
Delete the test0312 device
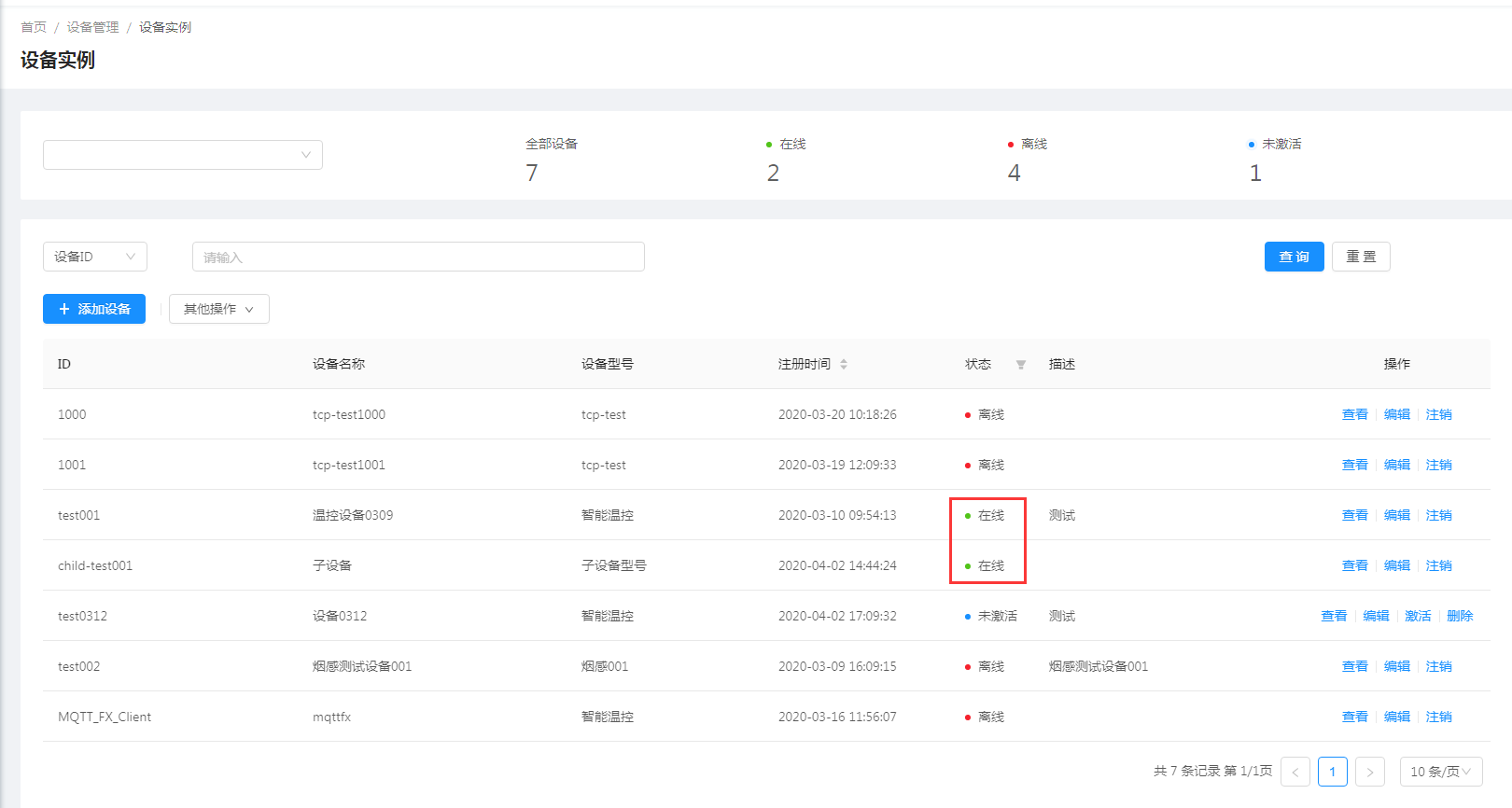click(1460, 616)
